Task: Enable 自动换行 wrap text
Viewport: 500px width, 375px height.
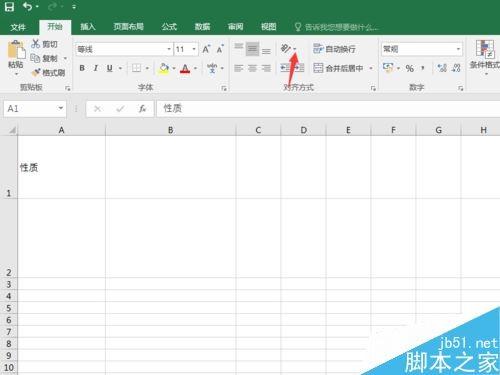Action: [x=334, y=49]
